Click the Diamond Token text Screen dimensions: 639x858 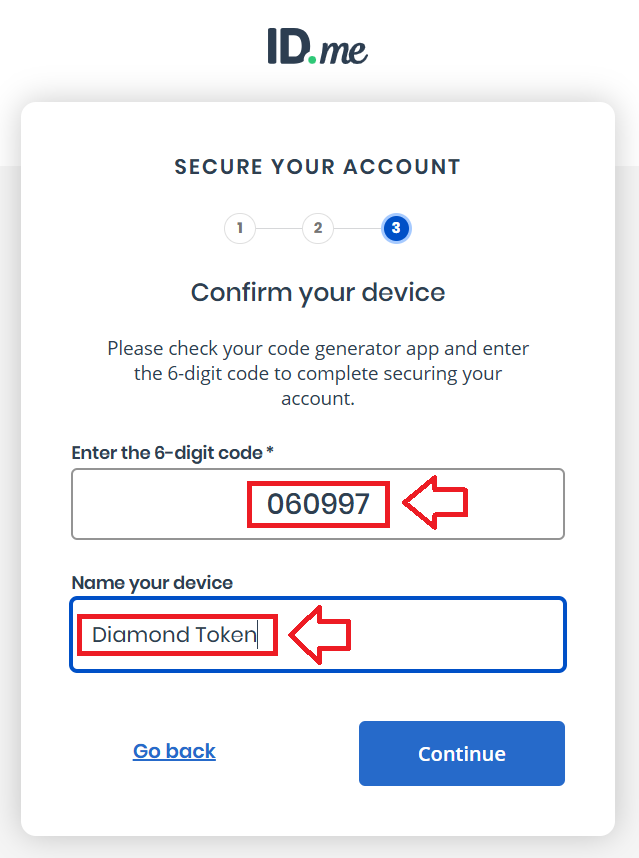tap(174, 634)
